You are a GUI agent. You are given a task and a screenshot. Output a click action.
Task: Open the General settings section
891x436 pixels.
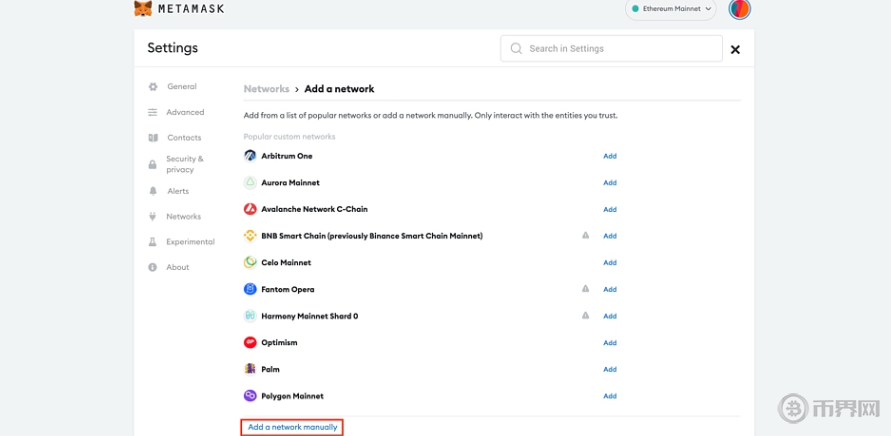(181, 87)
